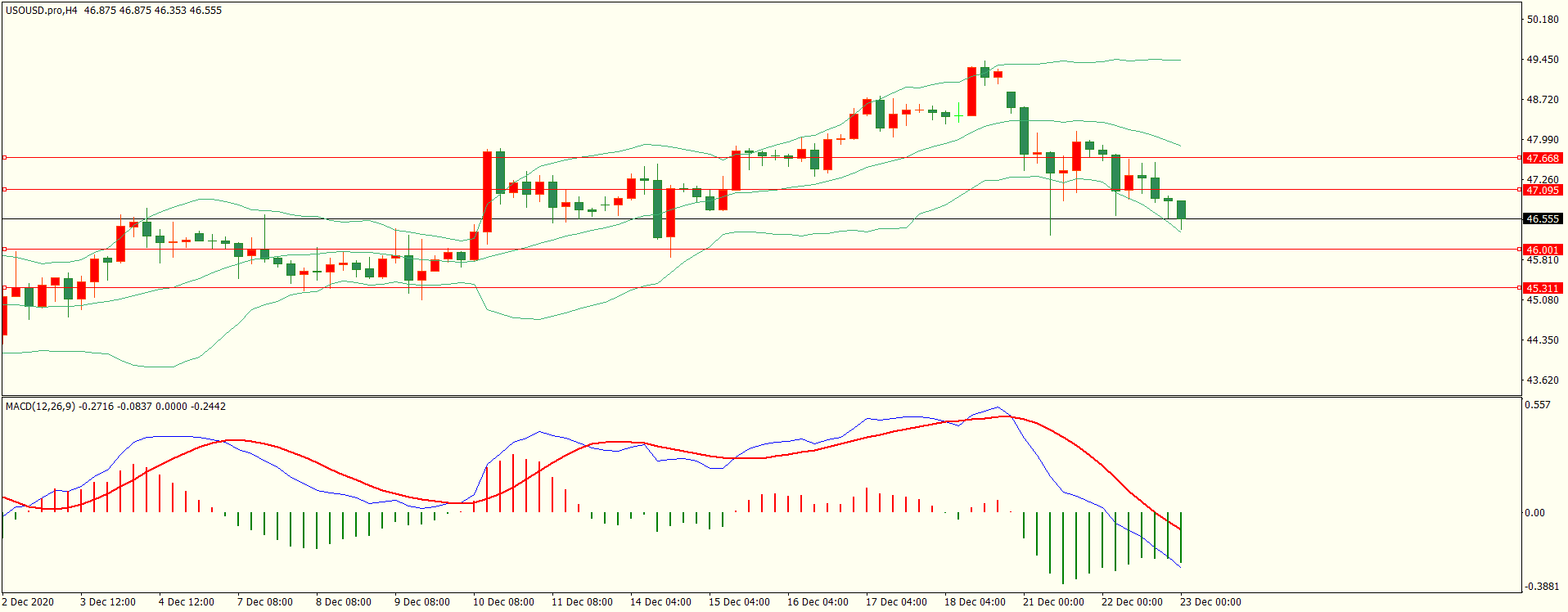Click the 0.557 MACD scale label

click(x=1538, y=405)
